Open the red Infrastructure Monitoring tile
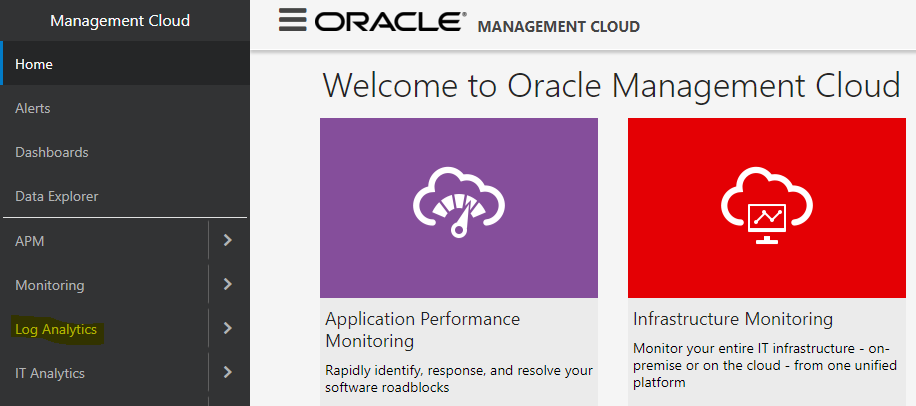The width and height of the screenshot is (916, 406). 766,208
